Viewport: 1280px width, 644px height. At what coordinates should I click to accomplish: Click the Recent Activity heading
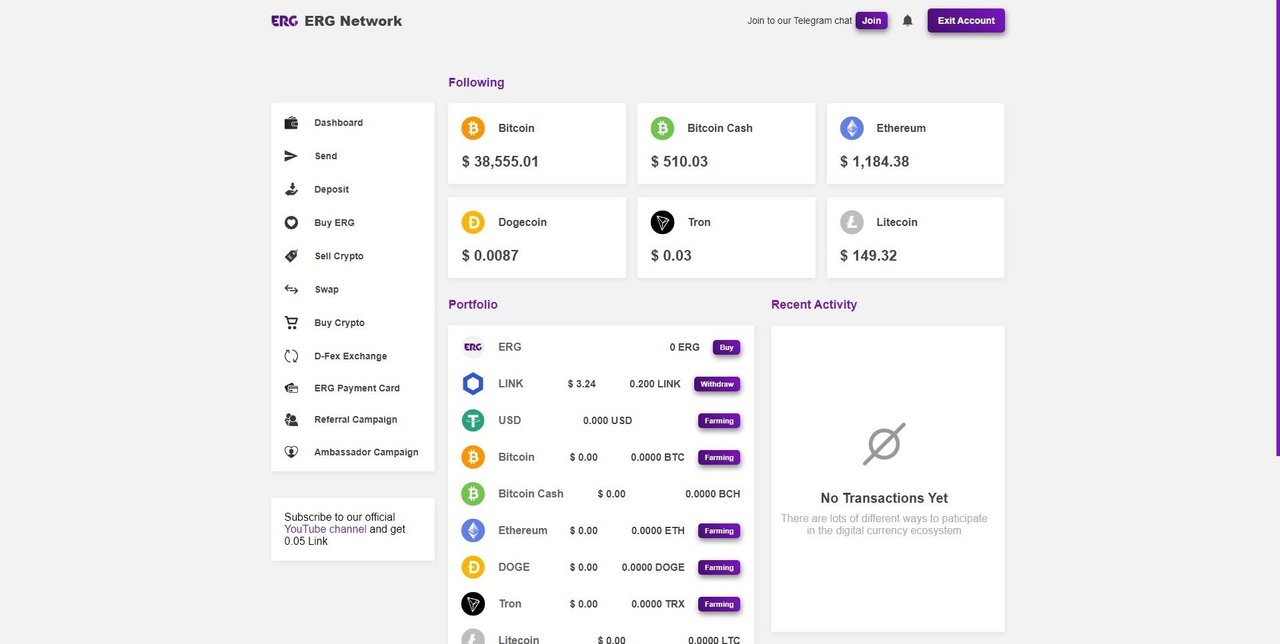[814, 304]
